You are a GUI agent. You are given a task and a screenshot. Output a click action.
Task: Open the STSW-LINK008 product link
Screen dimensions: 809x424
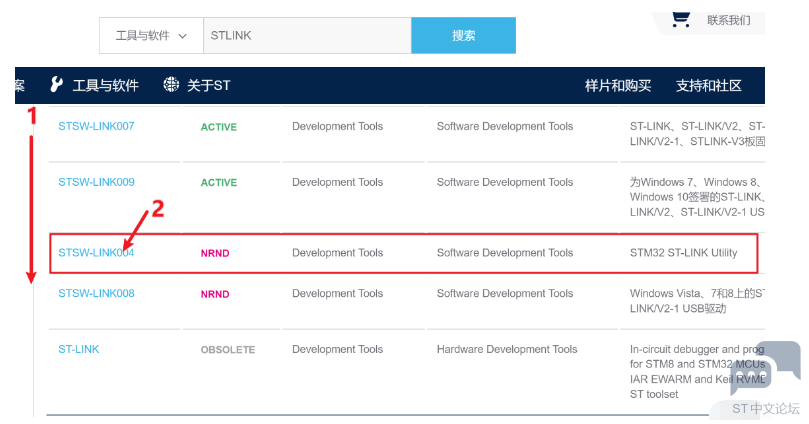tap(96, 293)
